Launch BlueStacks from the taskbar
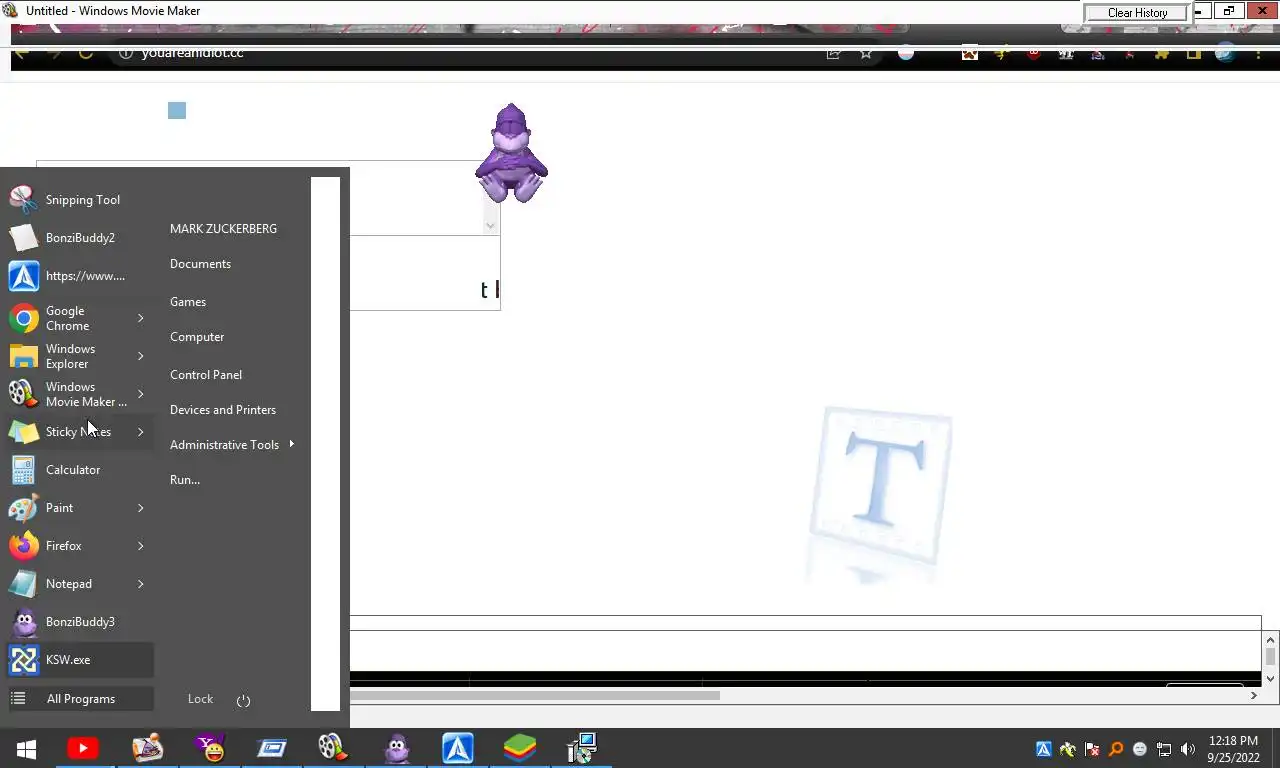The image size is (1280, 768). pyautogui.click(x=520, y=748)
